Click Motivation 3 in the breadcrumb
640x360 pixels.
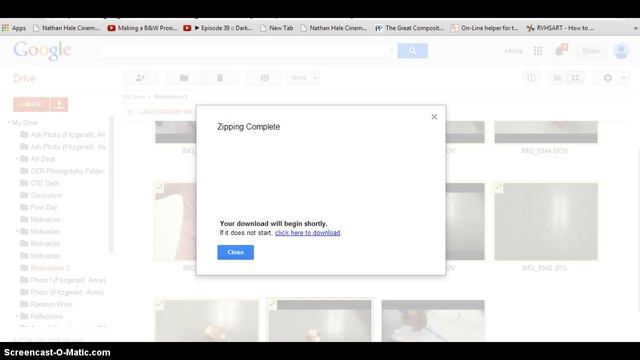(x=171, y=97)
